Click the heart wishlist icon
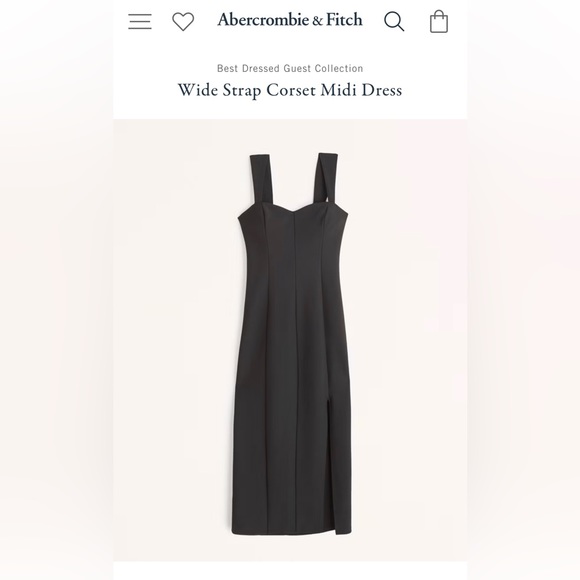 pyautogui.click(x=183, y=21)
